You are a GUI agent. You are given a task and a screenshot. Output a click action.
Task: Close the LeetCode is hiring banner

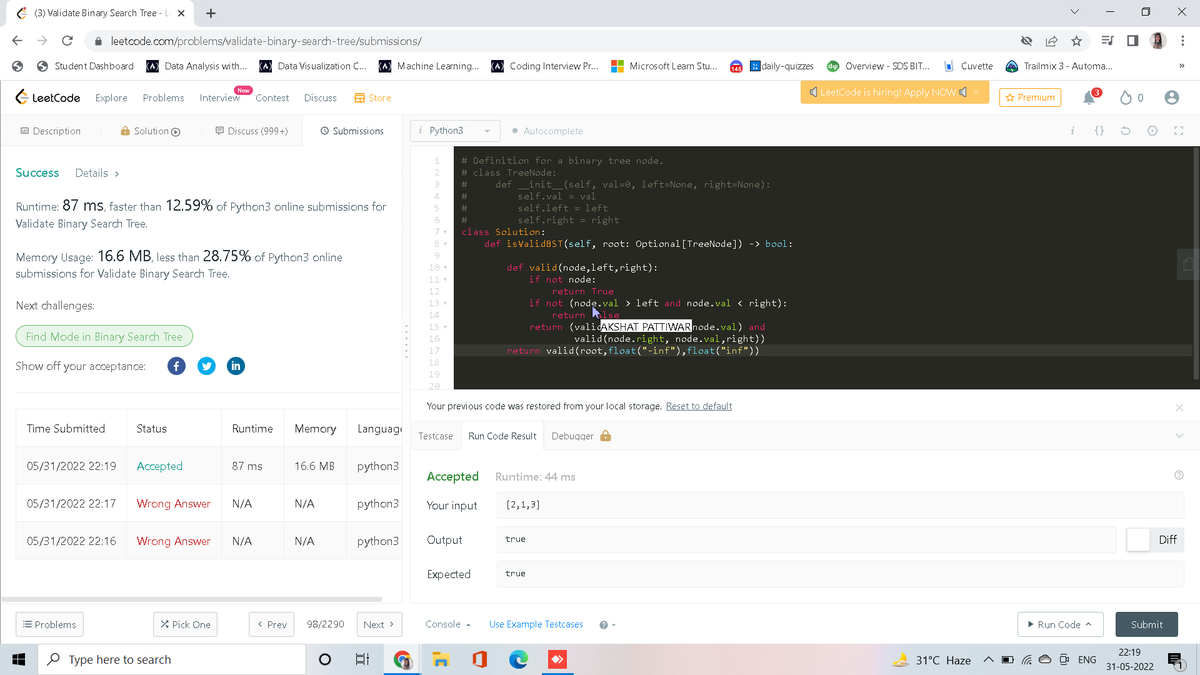tap(978, 92)
